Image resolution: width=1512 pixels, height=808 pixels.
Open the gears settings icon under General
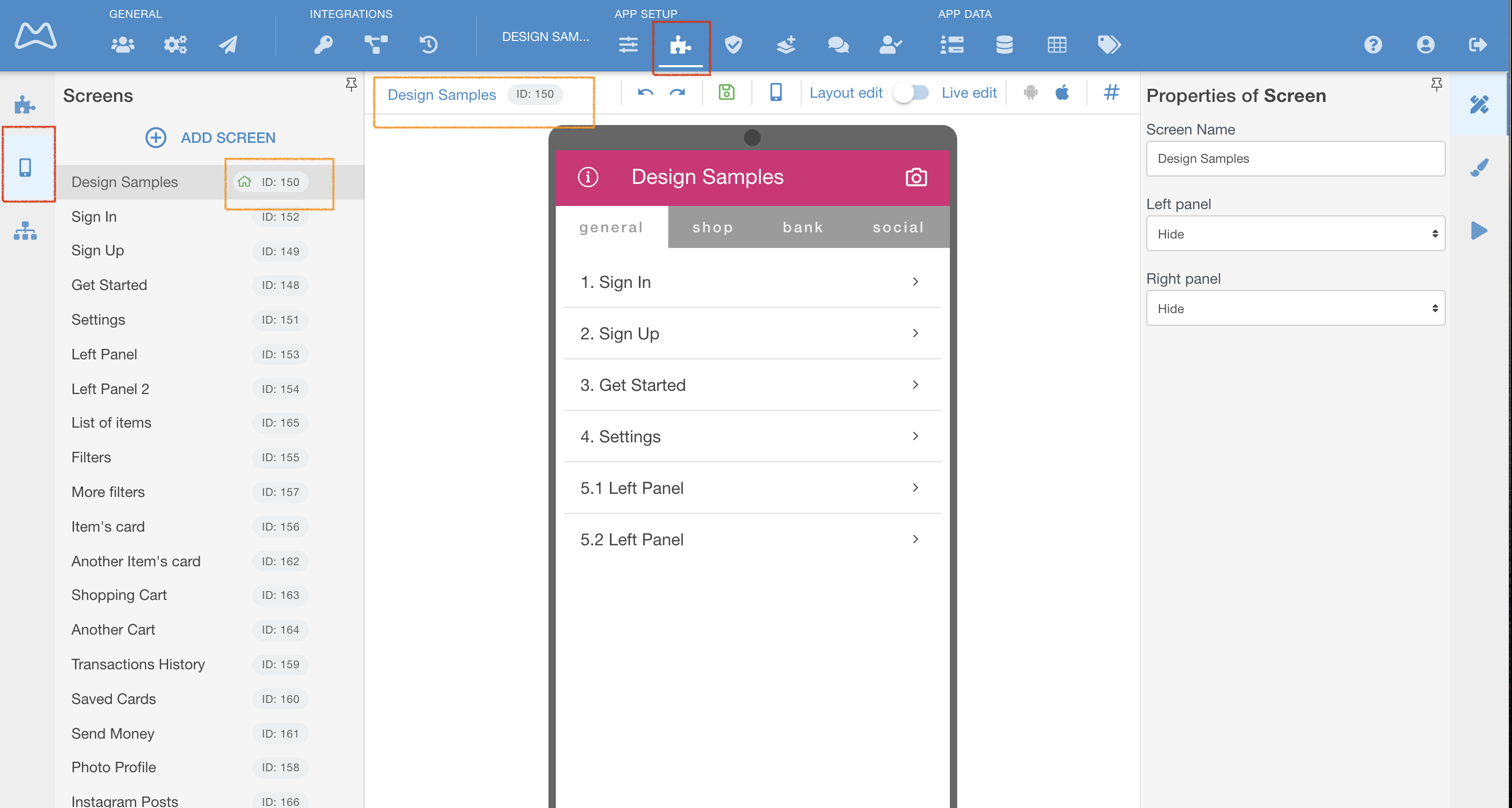point(175,45)
